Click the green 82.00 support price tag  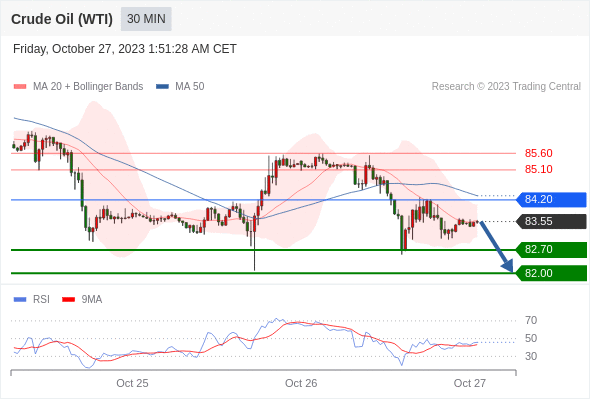[x=551, y=273]
